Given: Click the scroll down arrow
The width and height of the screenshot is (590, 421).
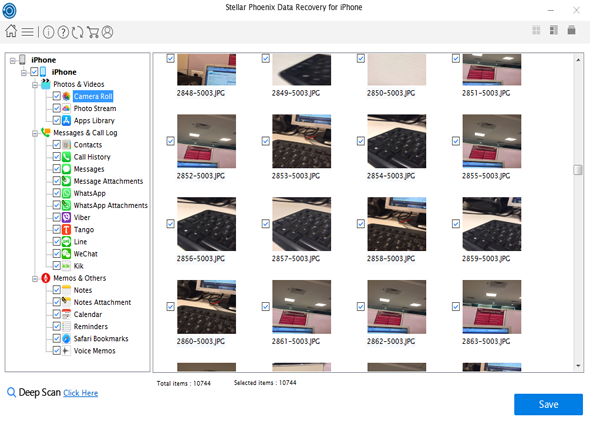Looking at the screenshot, I should click(x=578, y=366).
